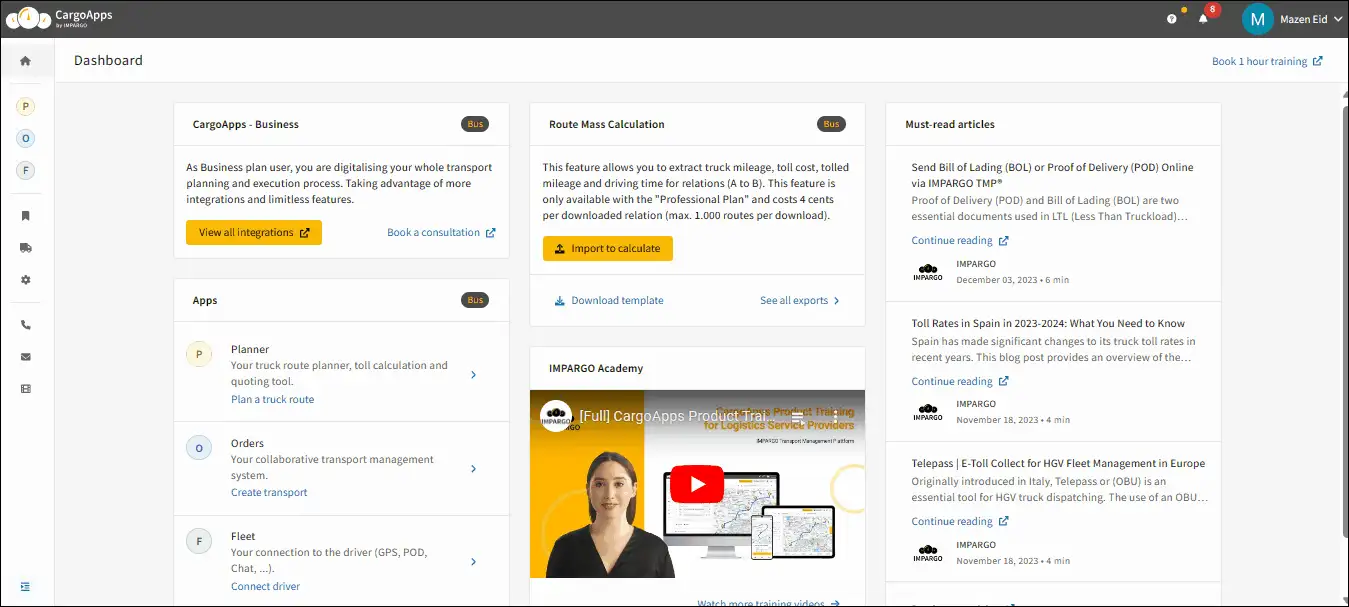Image resolution: width=1349 pixels, height=607 pixels.
Task: Click Must-read articles heading
Action: 950,124
